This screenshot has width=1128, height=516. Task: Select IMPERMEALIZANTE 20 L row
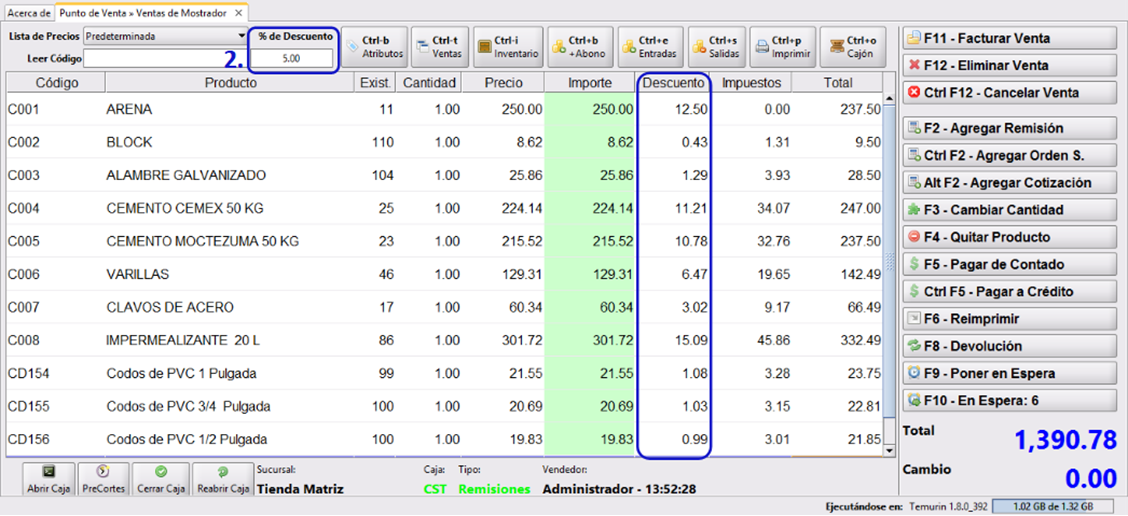coord(445,340)
